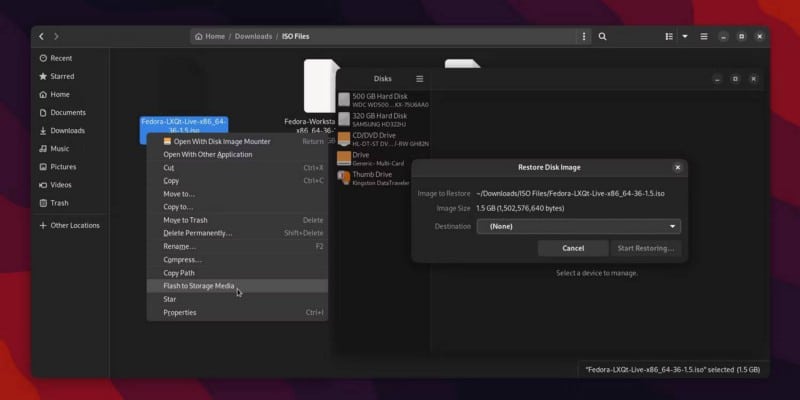800x400 pixels.
Task: Select the 320 GB Hard Disk in Disks
Action: point(383,119)
